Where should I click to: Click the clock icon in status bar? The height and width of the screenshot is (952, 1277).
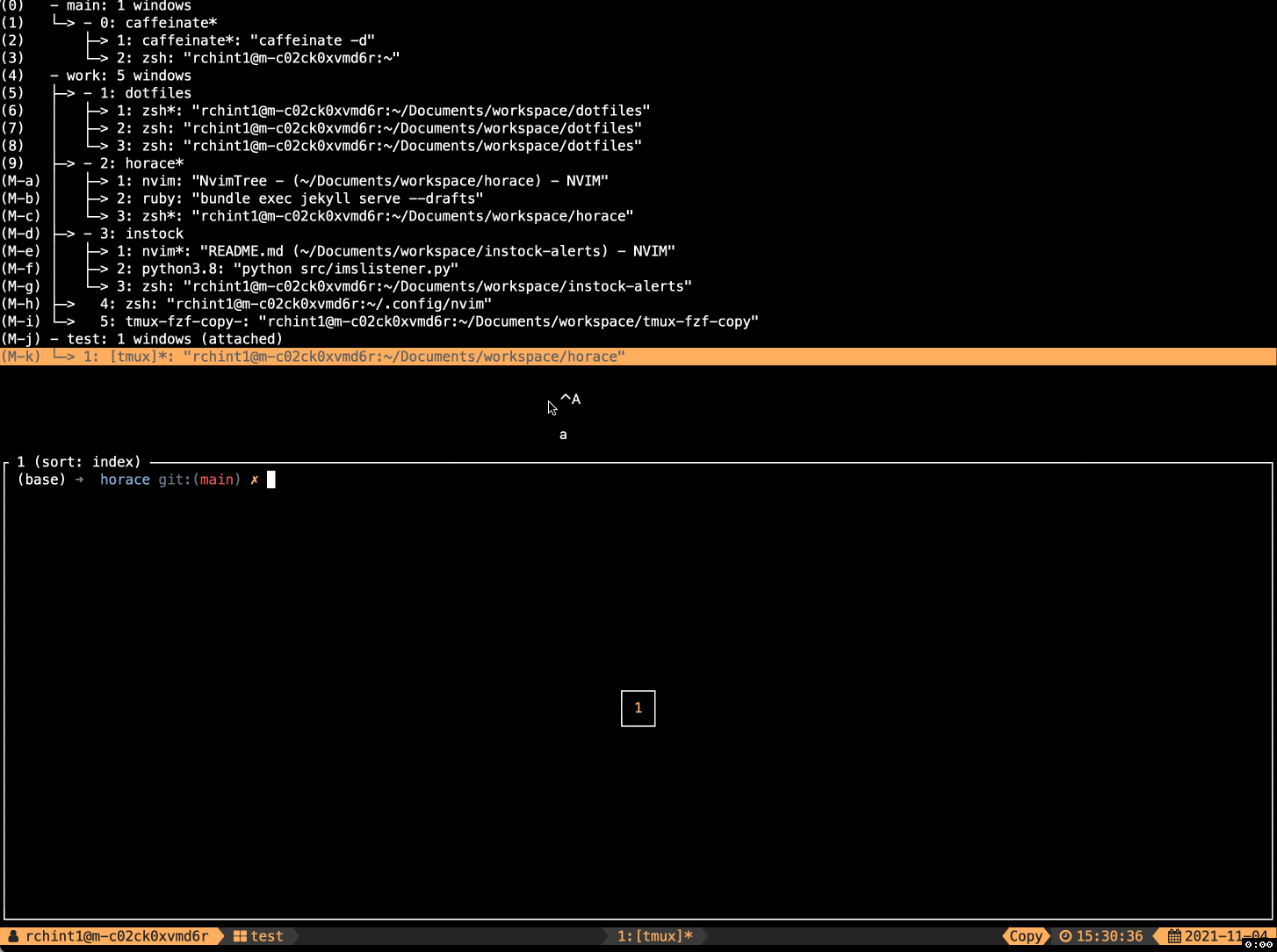coord(1065,936)
